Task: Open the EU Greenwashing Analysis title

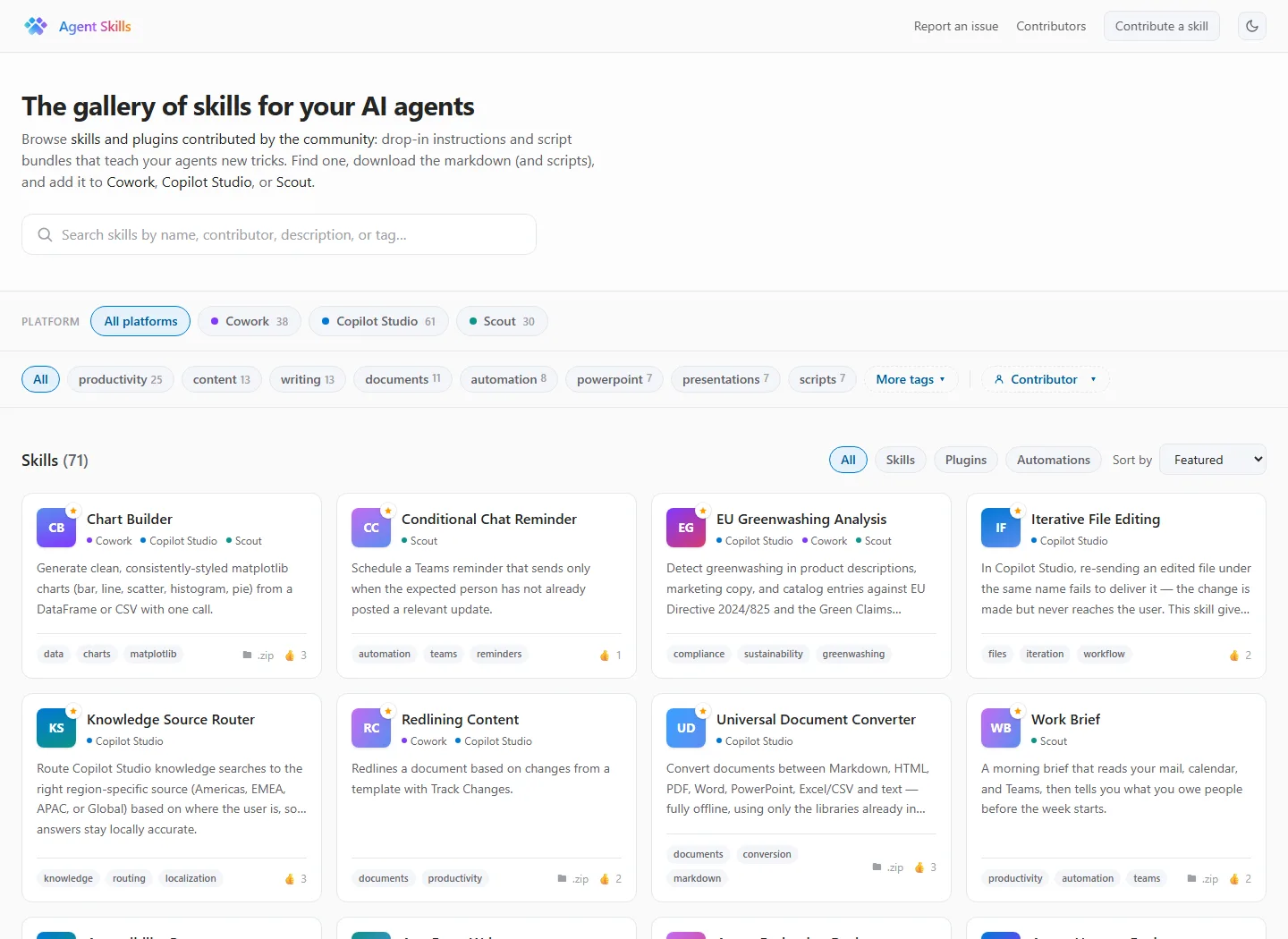Action: tap(801, 519)
